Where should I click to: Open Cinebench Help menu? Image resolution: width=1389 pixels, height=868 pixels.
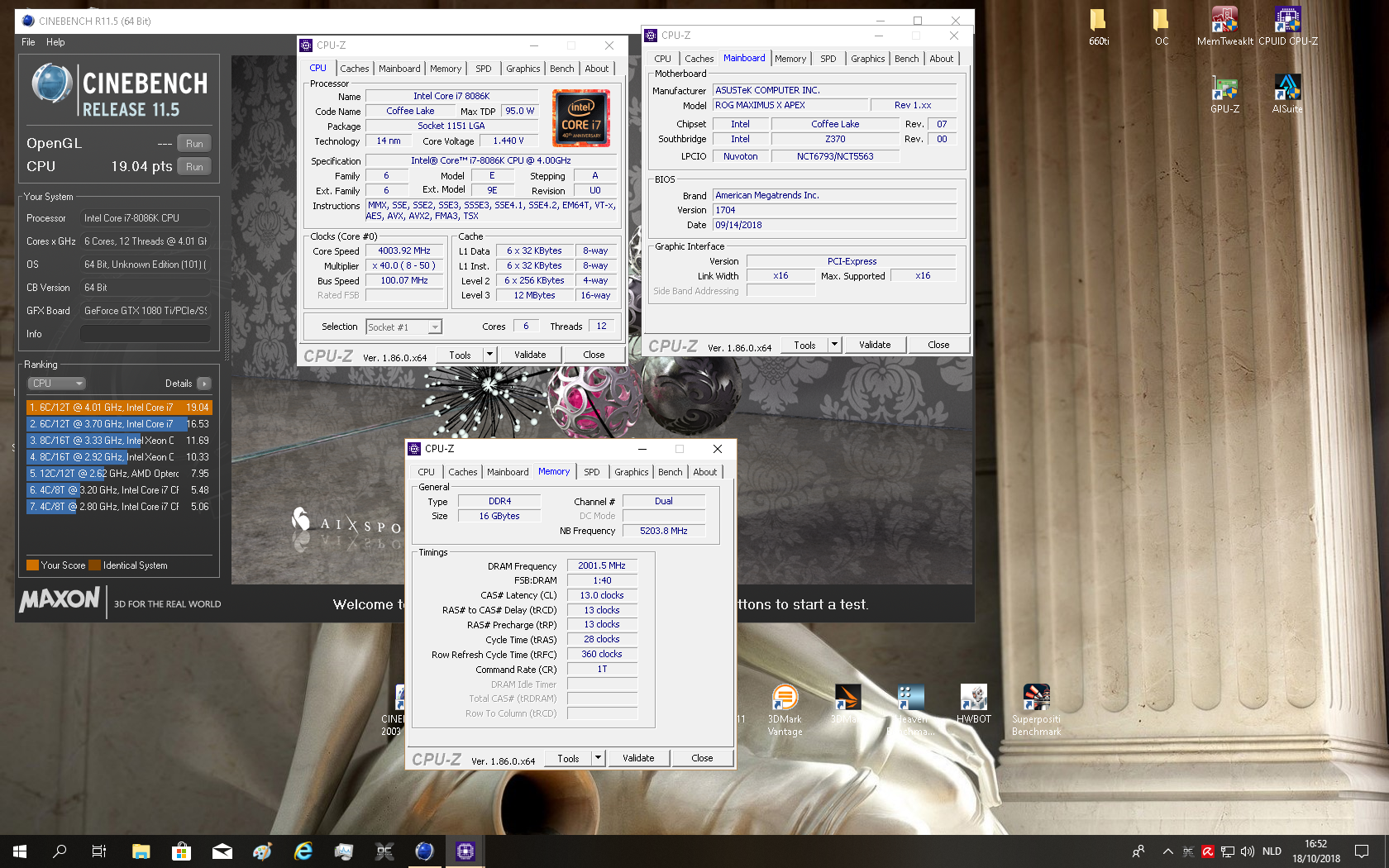point(55,42)
